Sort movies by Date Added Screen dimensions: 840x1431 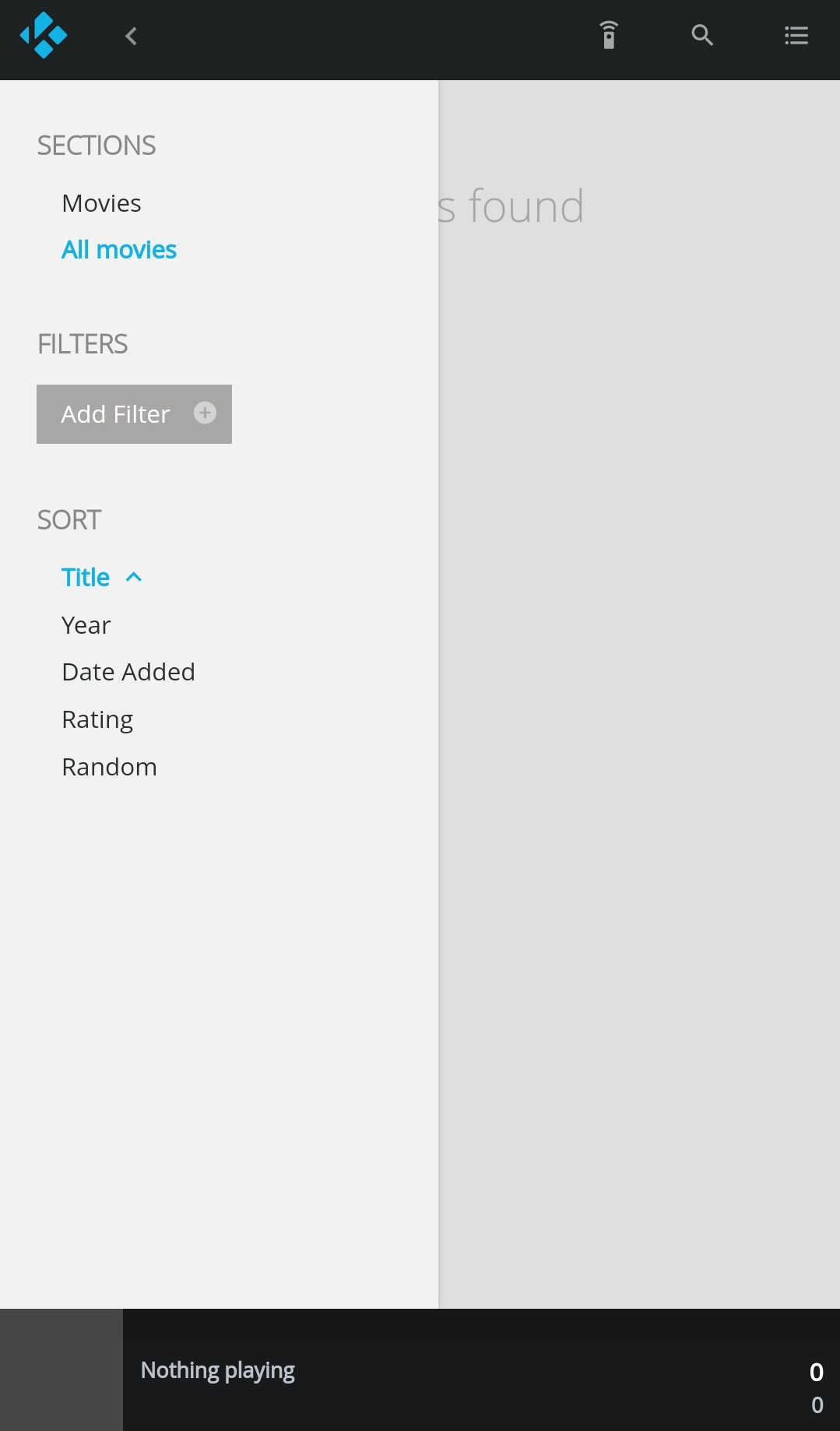tap(128, 672)
